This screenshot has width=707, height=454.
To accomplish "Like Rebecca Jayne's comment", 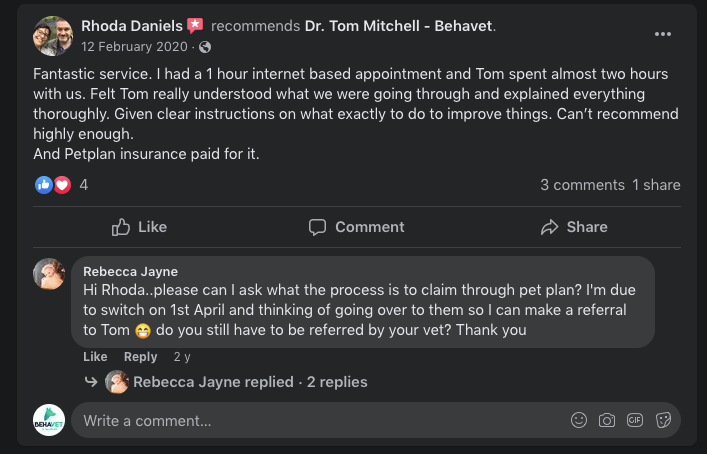I will point(95,357).
